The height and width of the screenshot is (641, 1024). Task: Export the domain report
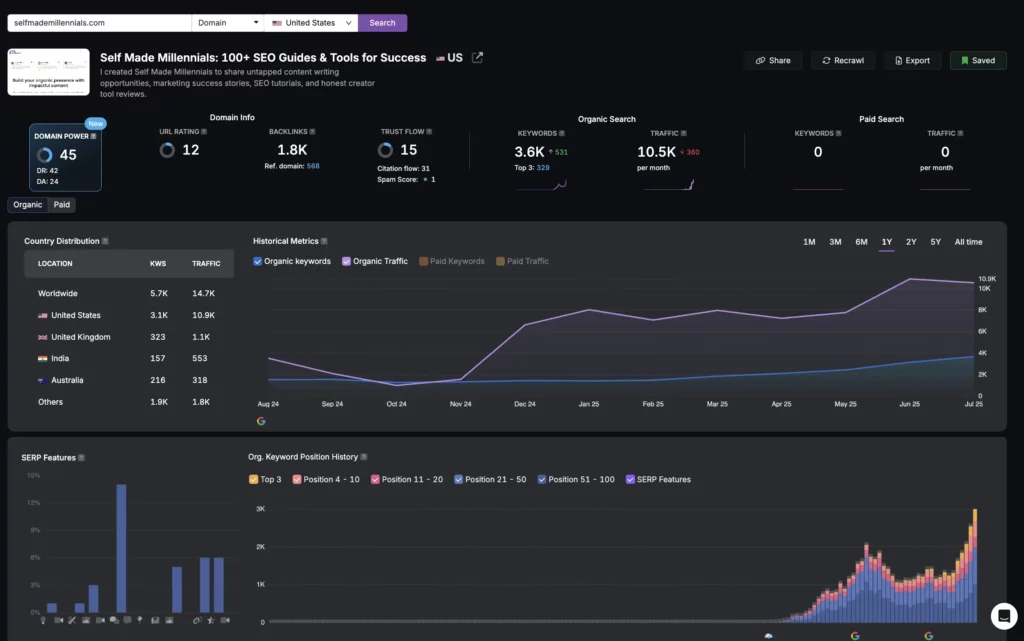(x=912, y=60)
